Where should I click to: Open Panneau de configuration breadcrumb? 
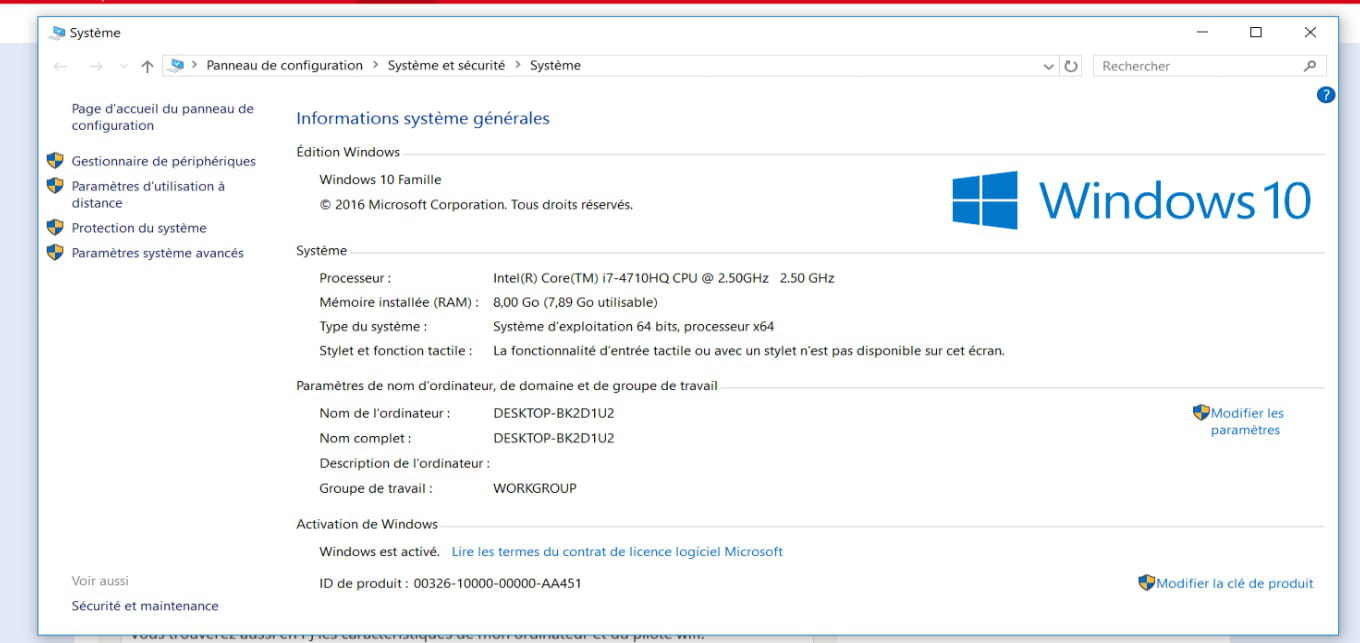point(284,65)
